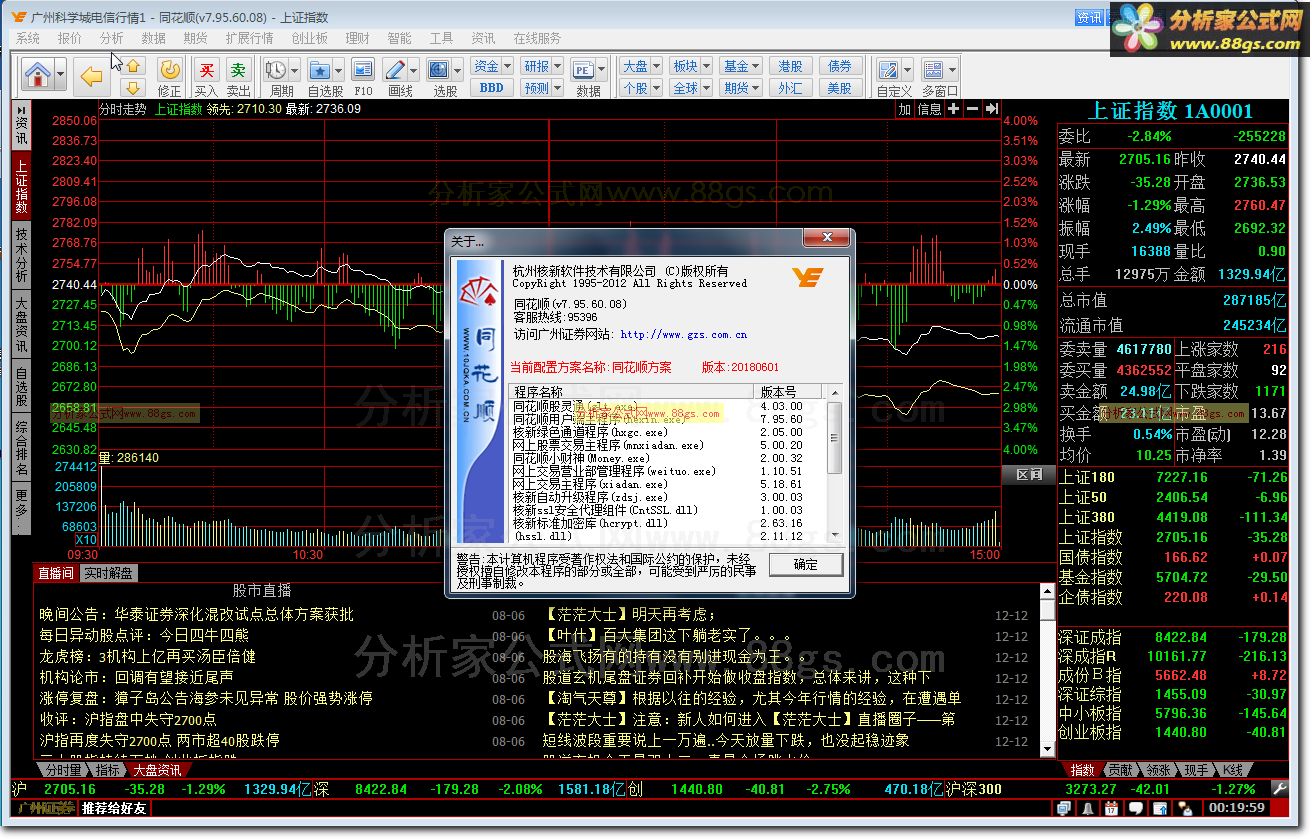
Task: Click headline 沪指盘中失守2700点
Action: tap(128, 719)
